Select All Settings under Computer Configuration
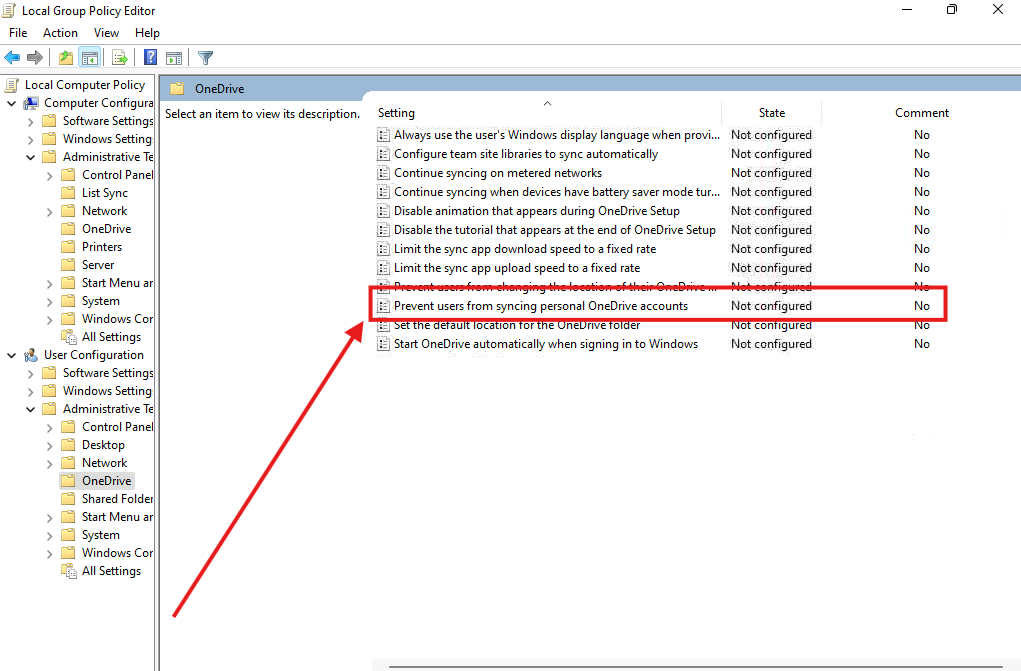Viewport: 1021px width, 671px height. click(x=111, y=337)
